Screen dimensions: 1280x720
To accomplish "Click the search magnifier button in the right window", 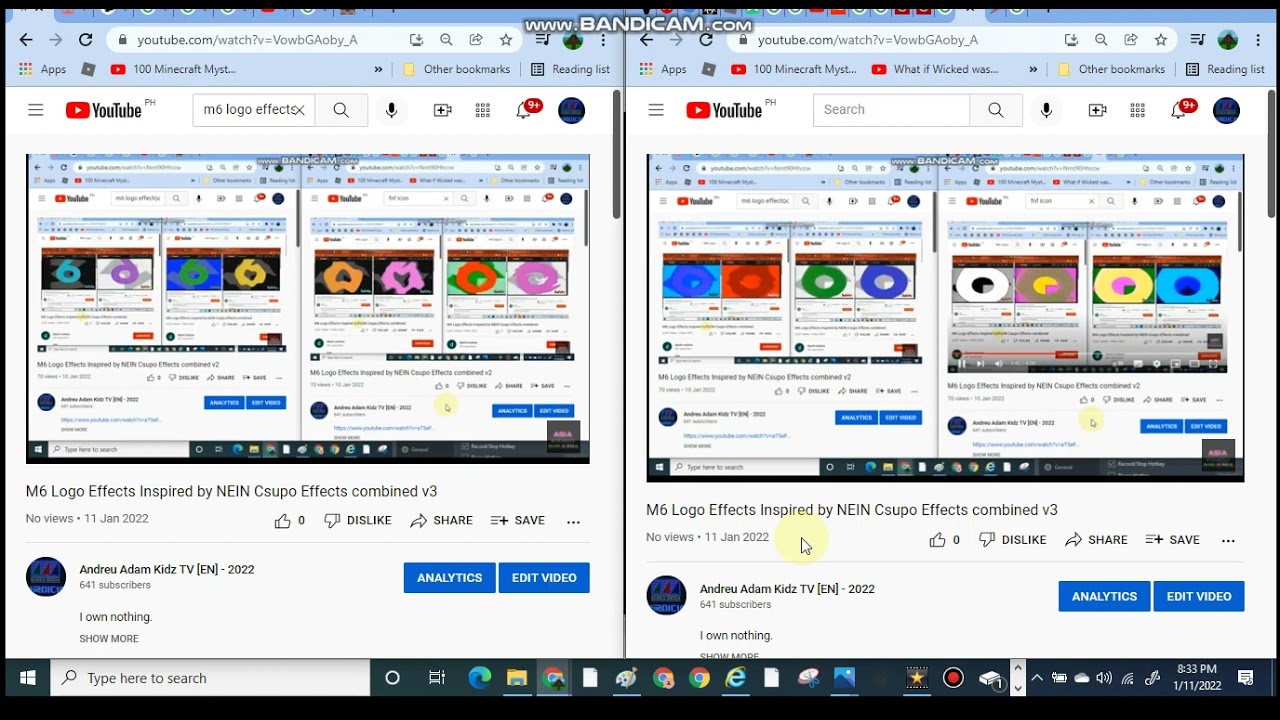I will click(995, 110).
